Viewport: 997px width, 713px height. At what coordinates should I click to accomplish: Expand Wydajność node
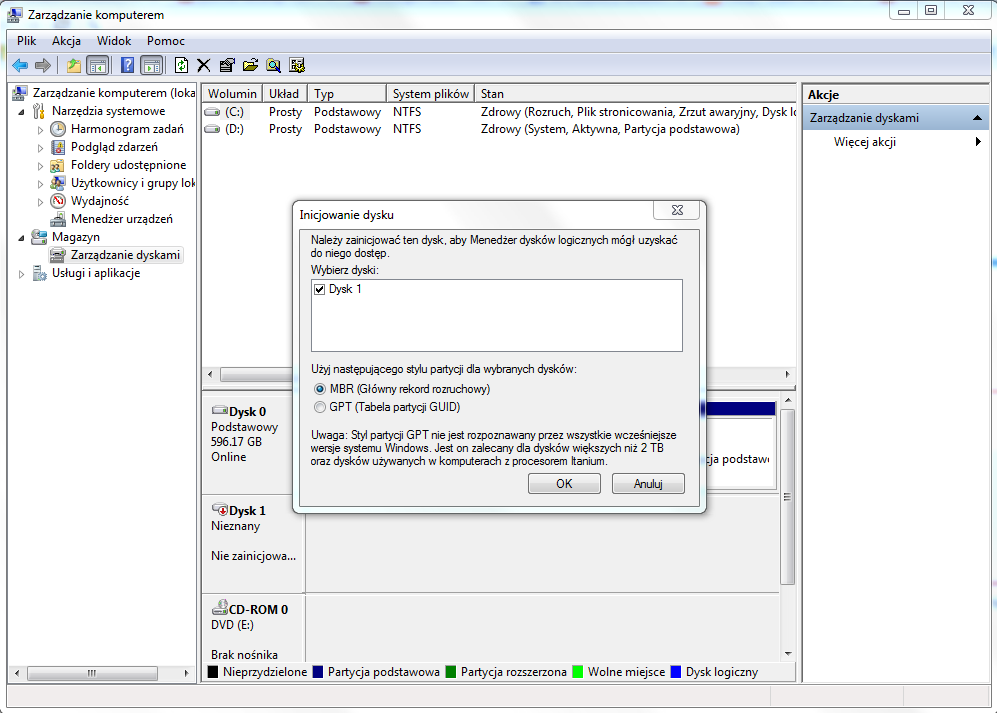40,202
